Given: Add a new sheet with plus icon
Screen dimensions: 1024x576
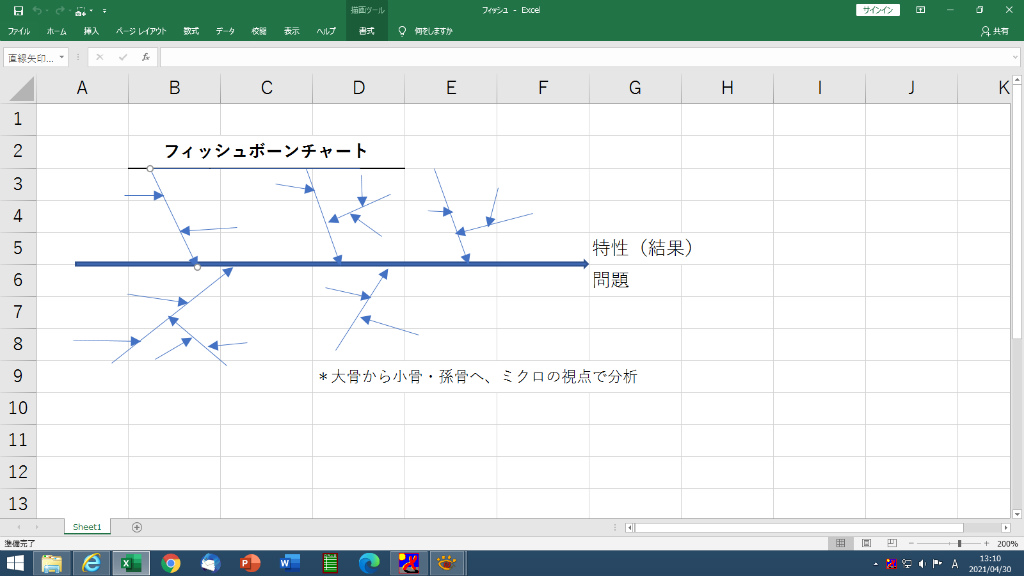Looking at the screenshot, I should [137, 527].
